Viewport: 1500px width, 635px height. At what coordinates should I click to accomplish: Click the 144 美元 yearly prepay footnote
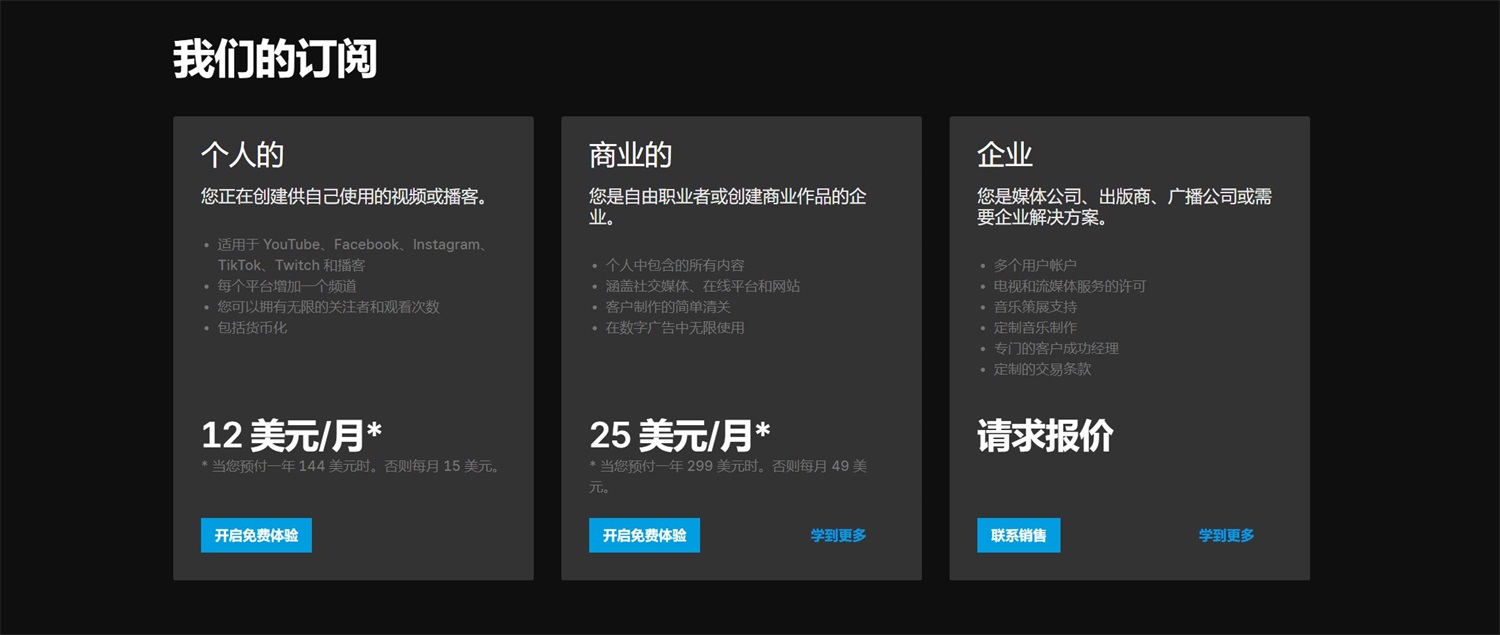[351, 466]
